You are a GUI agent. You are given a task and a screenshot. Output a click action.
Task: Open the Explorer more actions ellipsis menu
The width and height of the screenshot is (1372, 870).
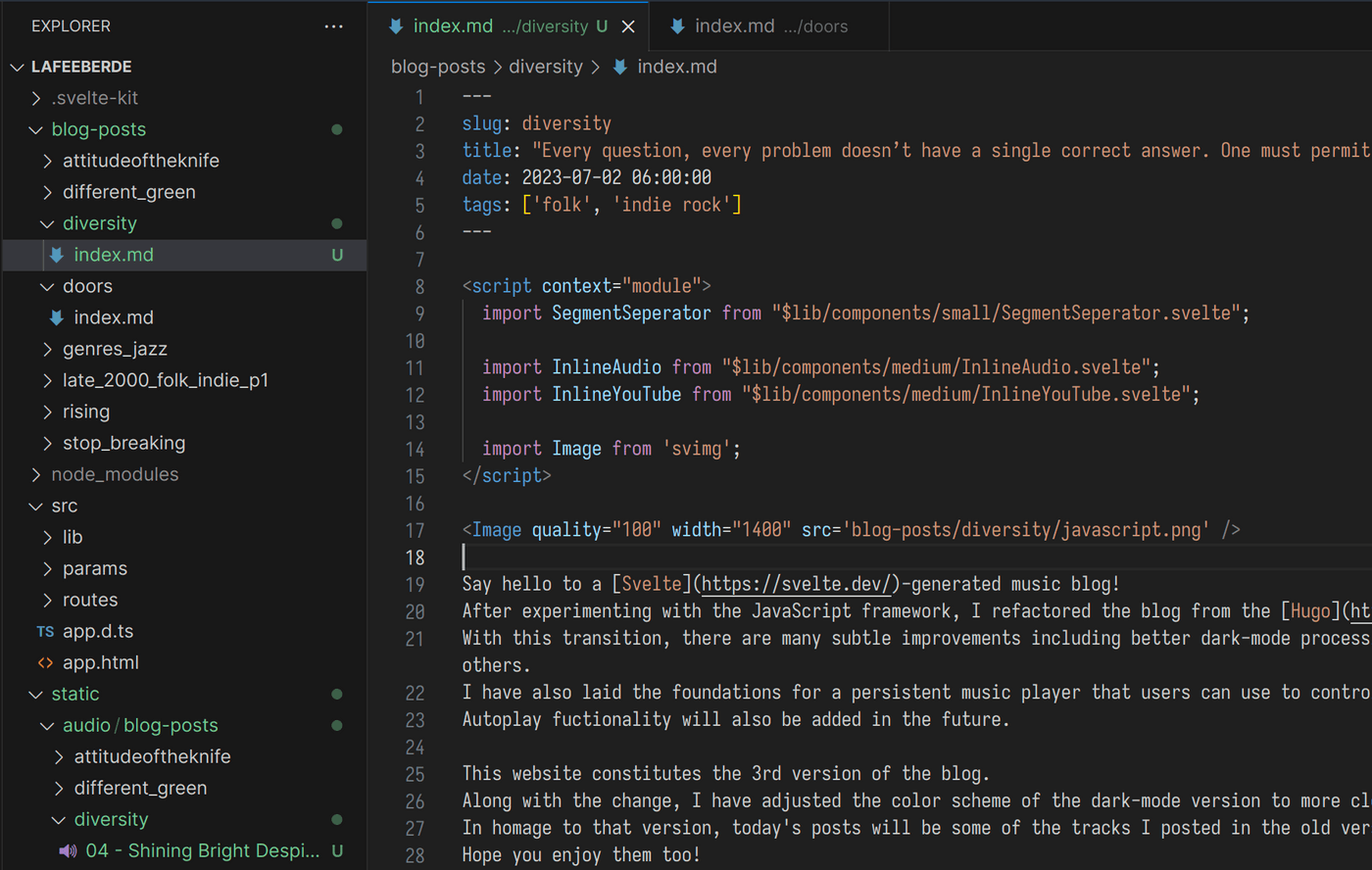333,26
